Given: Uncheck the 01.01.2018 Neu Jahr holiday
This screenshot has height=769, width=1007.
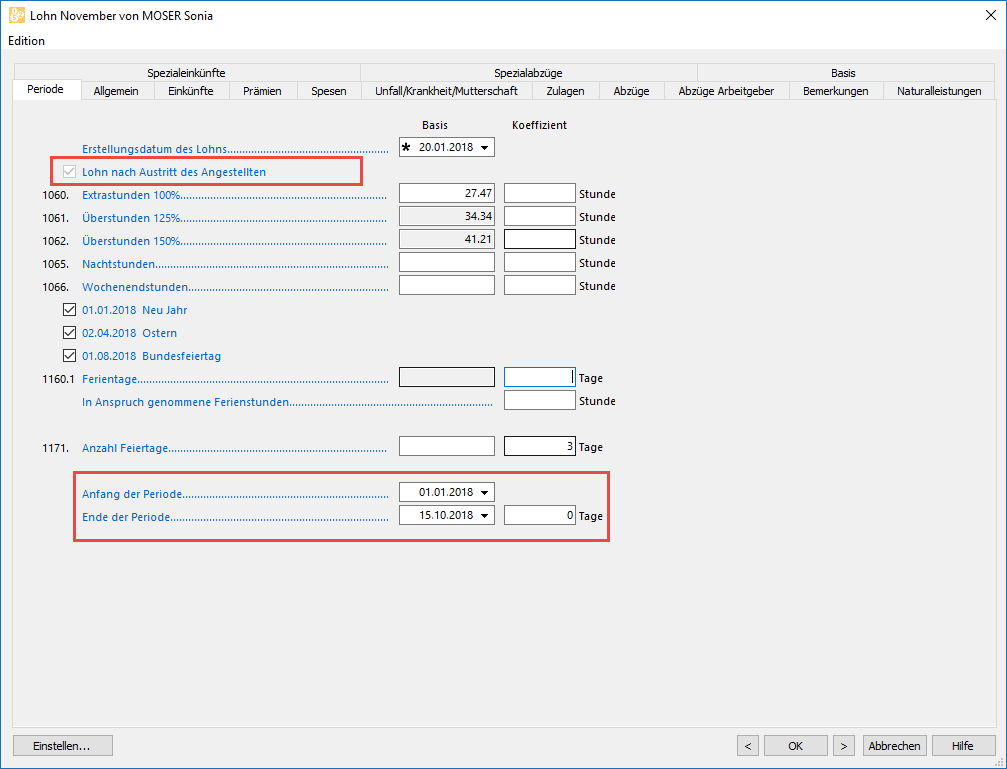Looking at the screenshot, I should 69,310.
